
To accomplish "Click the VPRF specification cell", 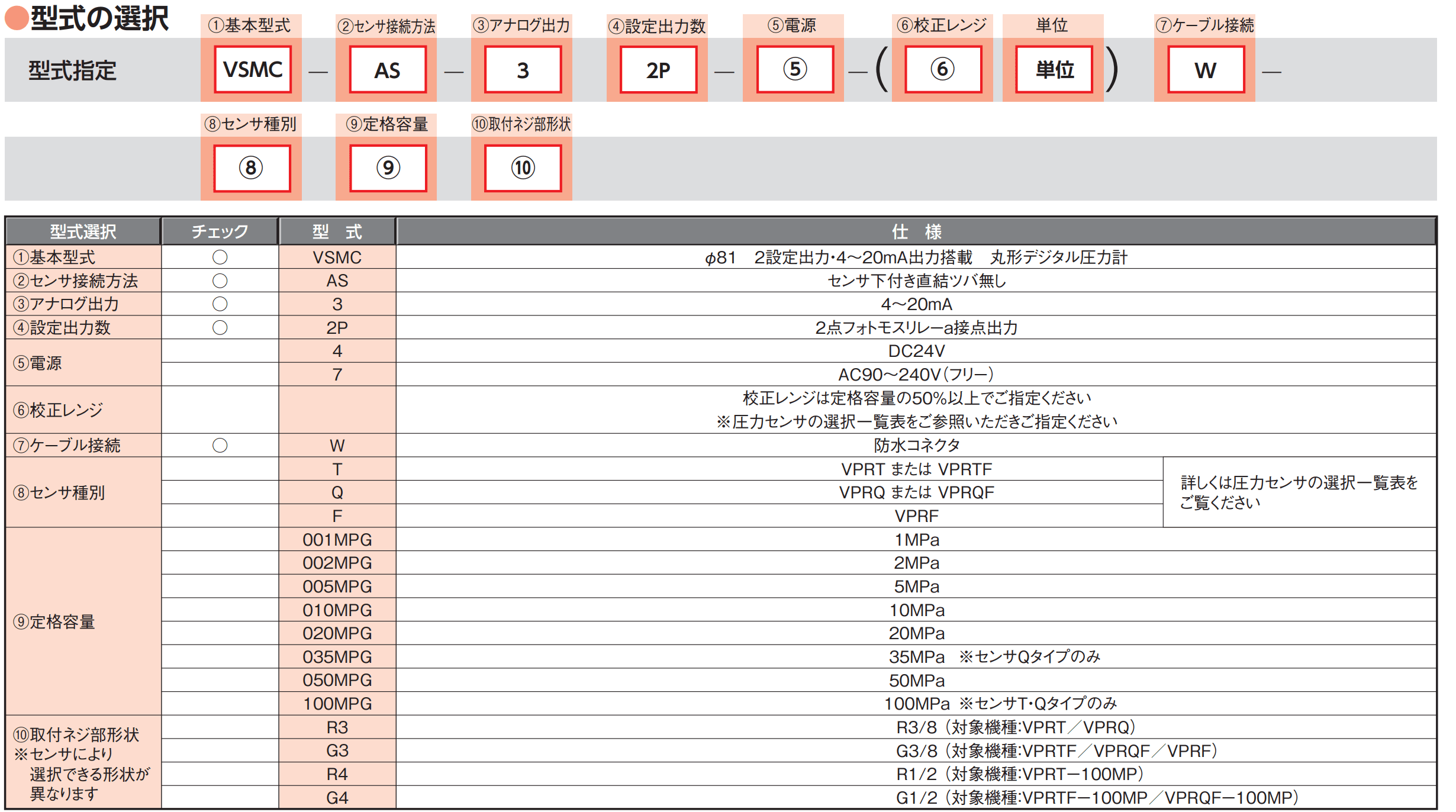I will click(779, 516).
